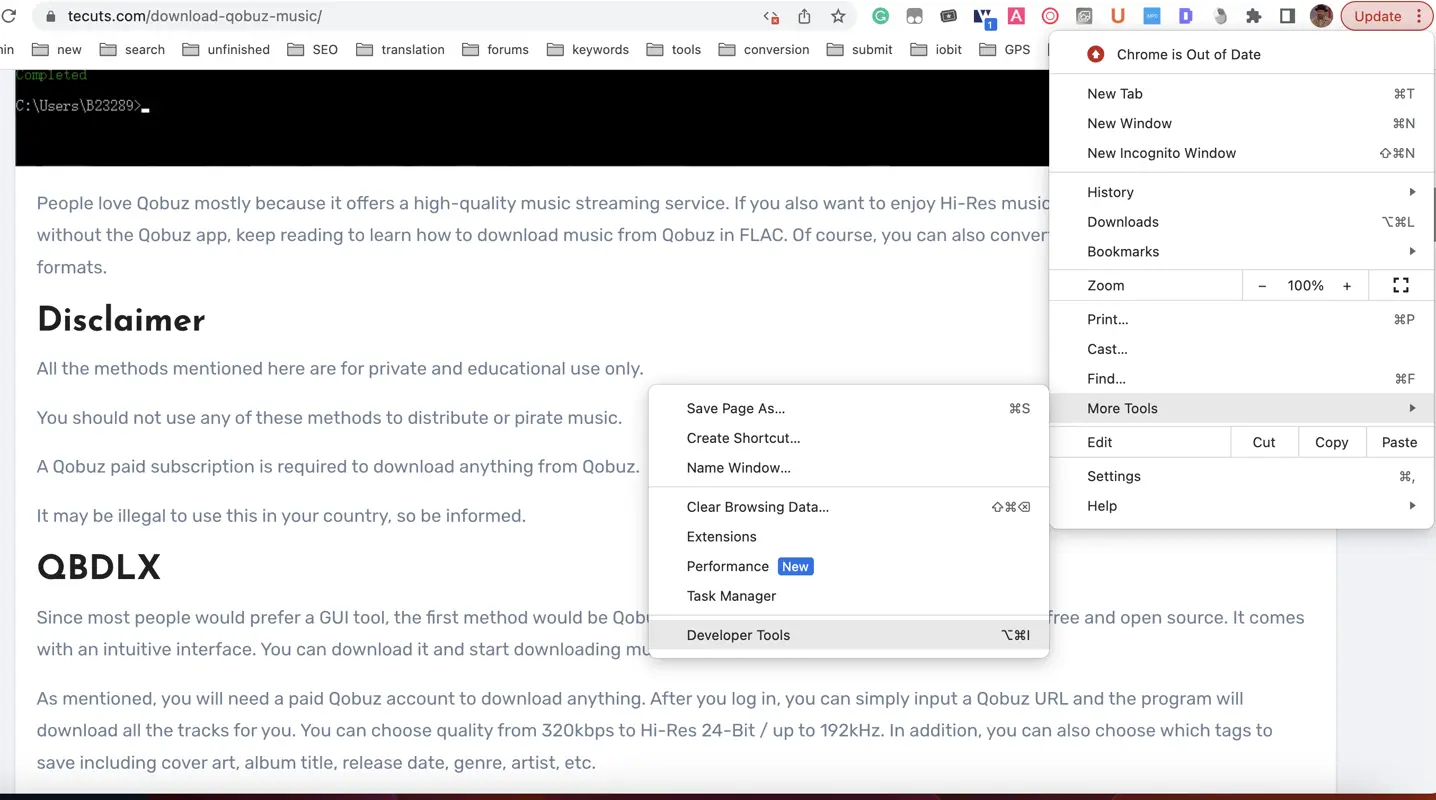The height and width of the screenshot is (800, 1436).
Task: Click the Chrome profile avatar
Action: point(1320,15)
